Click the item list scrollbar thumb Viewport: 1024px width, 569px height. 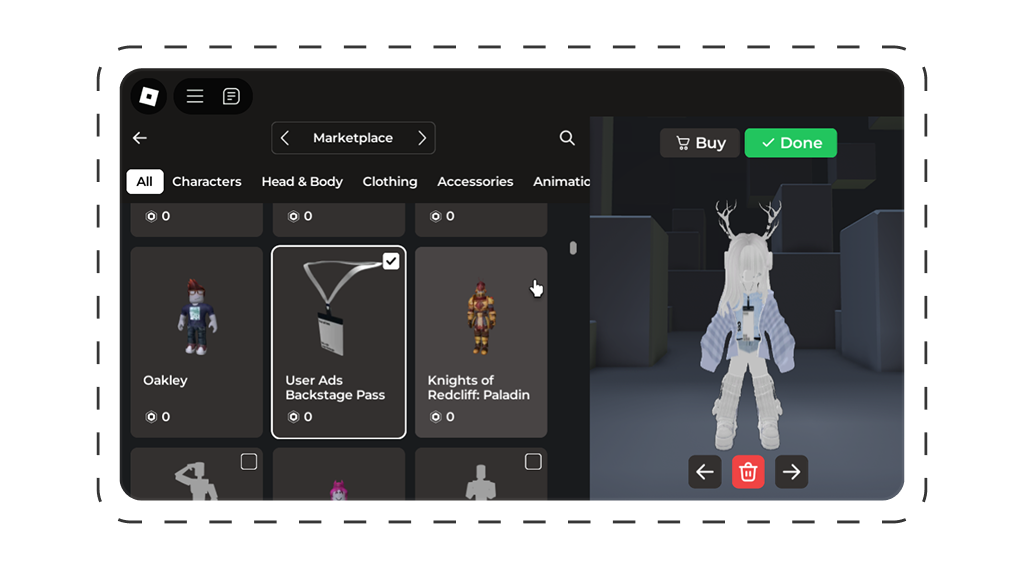[x=573, y=248]
